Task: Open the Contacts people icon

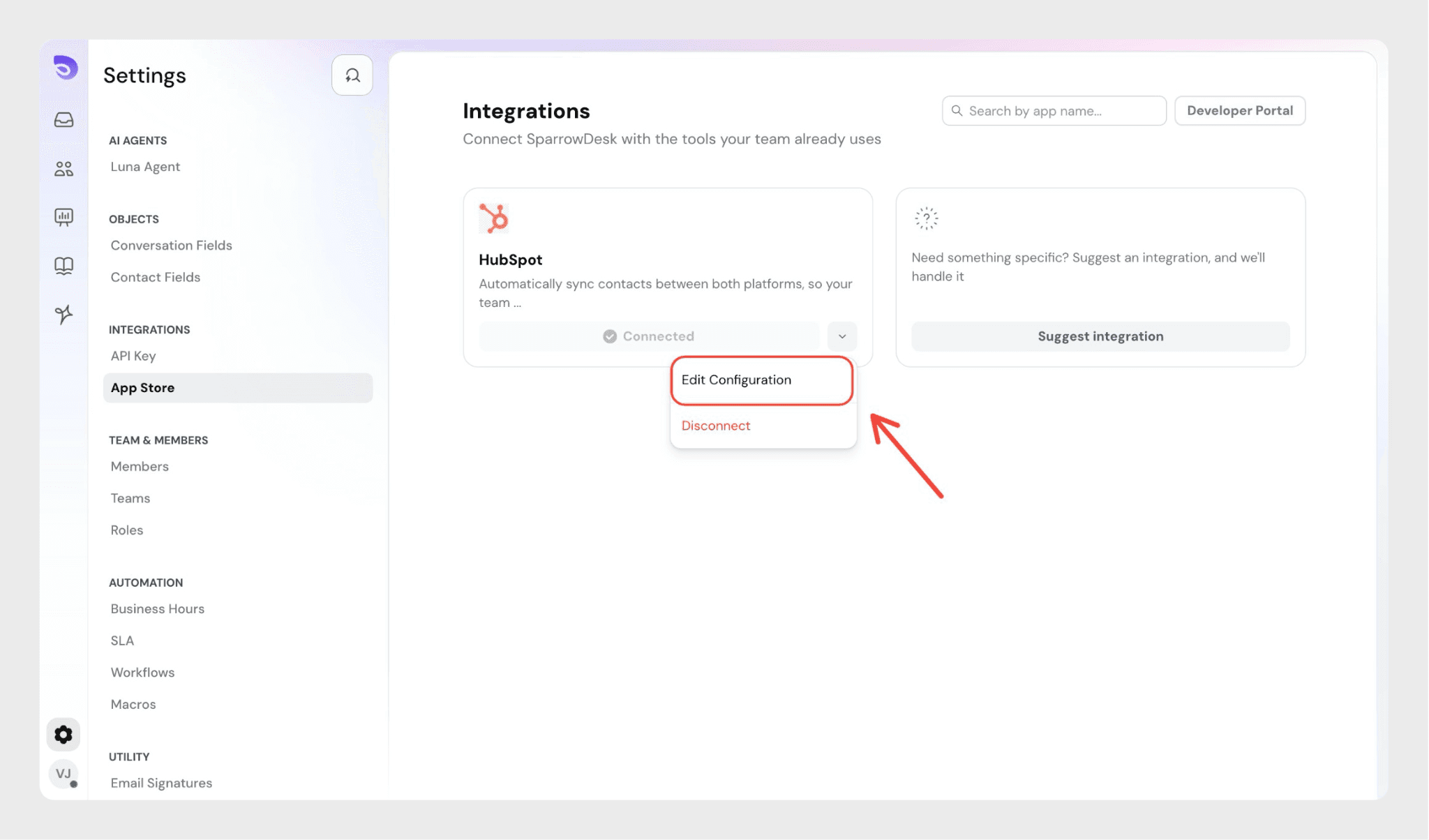Action: pyautogui.click(x=63, y=169)
